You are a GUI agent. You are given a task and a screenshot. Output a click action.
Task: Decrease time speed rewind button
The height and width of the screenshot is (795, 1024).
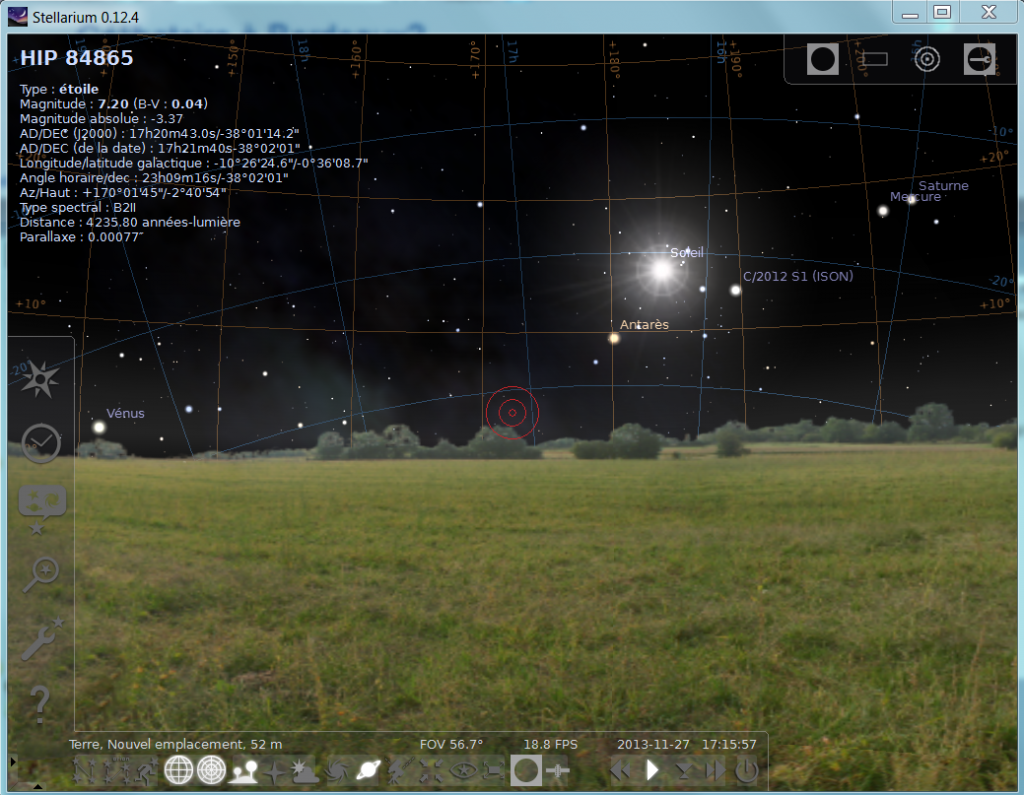(621, 771)
